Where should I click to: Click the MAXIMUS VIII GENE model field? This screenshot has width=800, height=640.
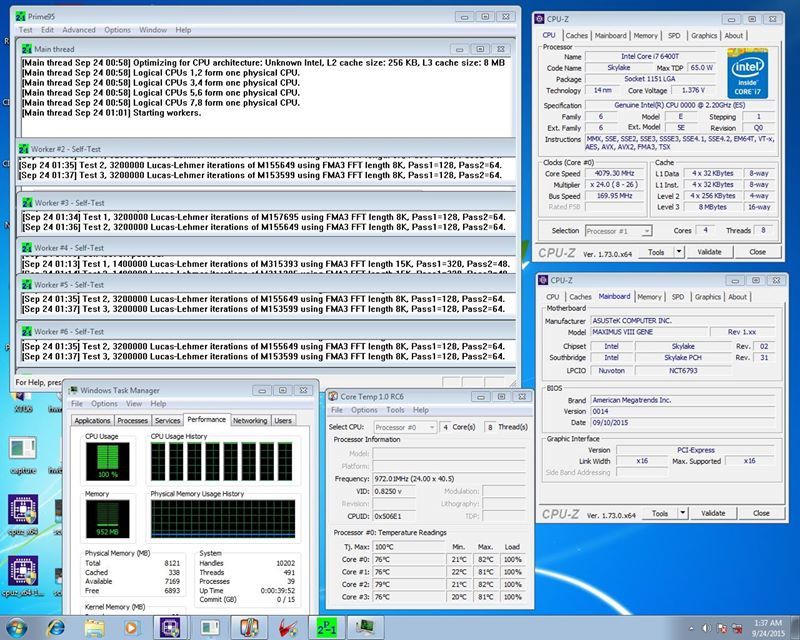point(649,332)
